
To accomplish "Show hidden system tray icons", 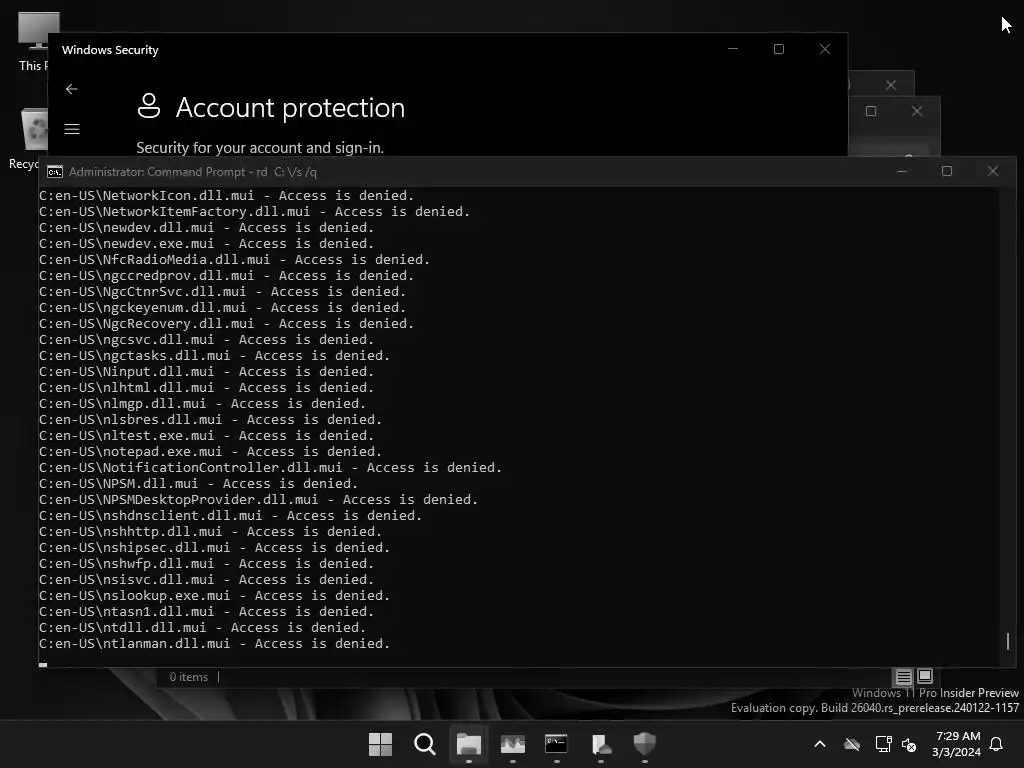I will click(x=820, y=744).
